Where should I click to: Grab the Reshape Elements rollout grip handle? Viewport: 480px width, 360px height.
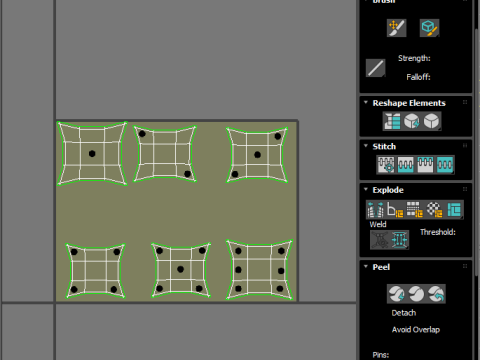[x=465, y=102]
